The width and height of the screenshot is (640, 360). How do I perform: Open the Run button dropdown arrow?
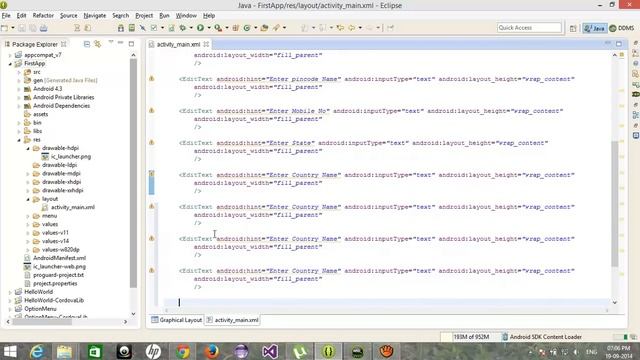[x=209, y=28]
